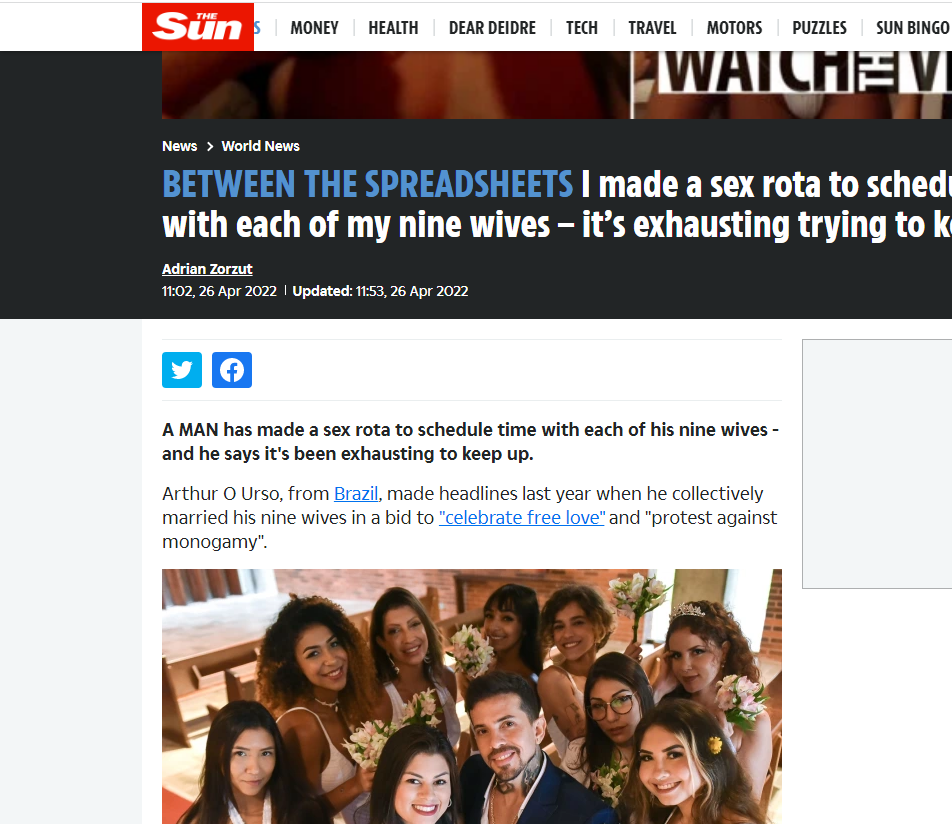Click the wedding group photo
952x824 pixels.
[x=472, y=696]
